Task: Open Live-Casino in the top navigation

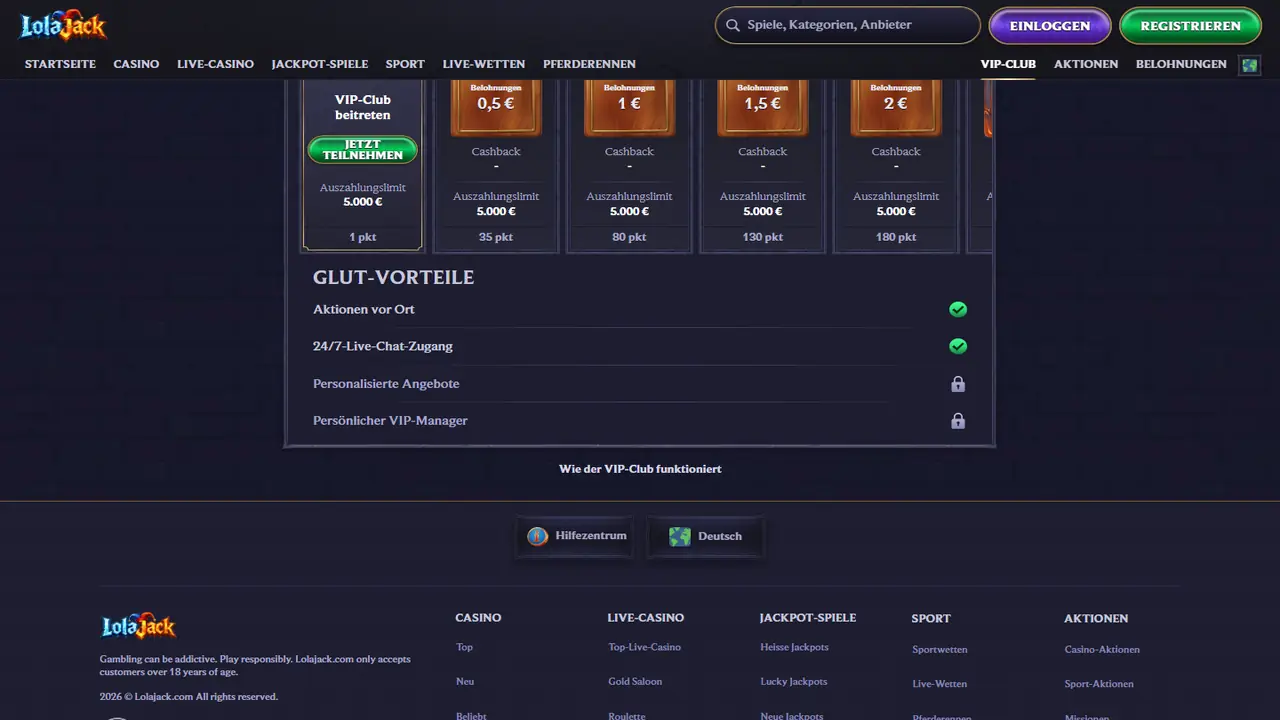Action: pyautogui.click(x=215, y=64)
